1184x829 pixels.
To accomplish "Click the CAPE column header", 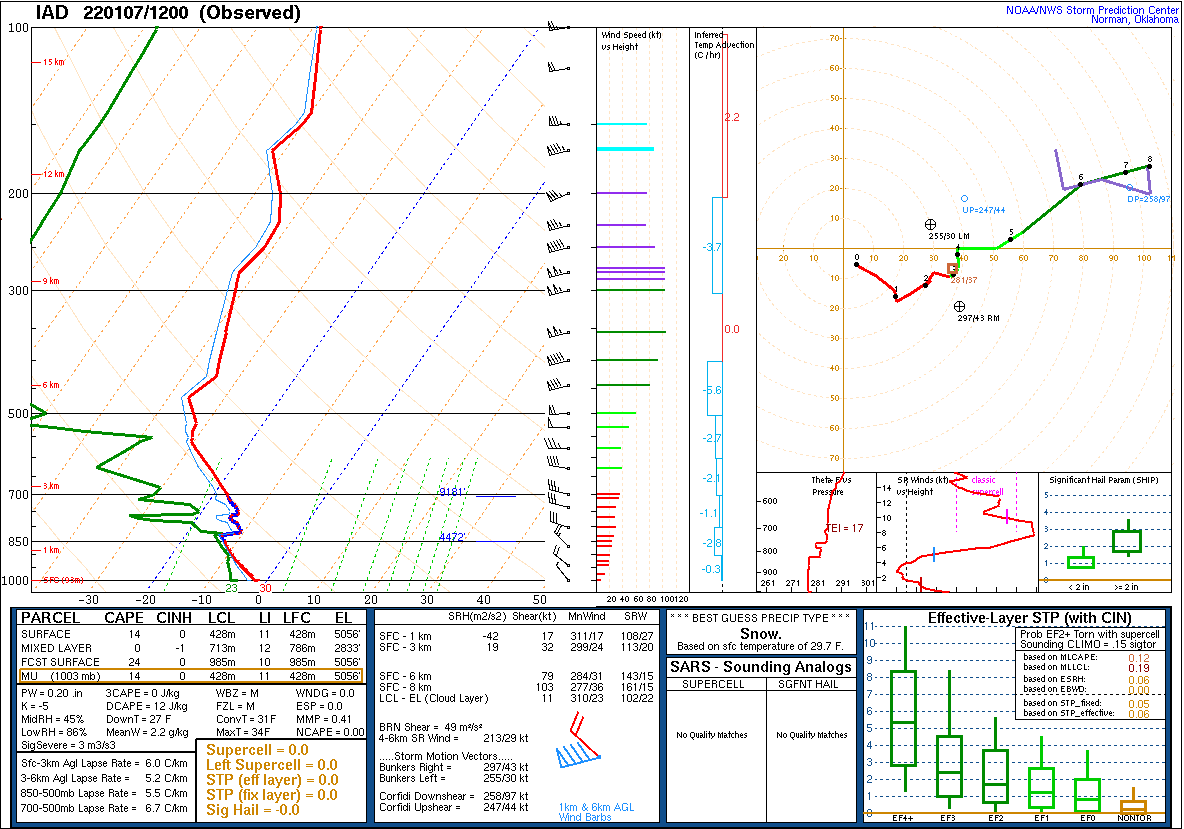I will [124, 618].
